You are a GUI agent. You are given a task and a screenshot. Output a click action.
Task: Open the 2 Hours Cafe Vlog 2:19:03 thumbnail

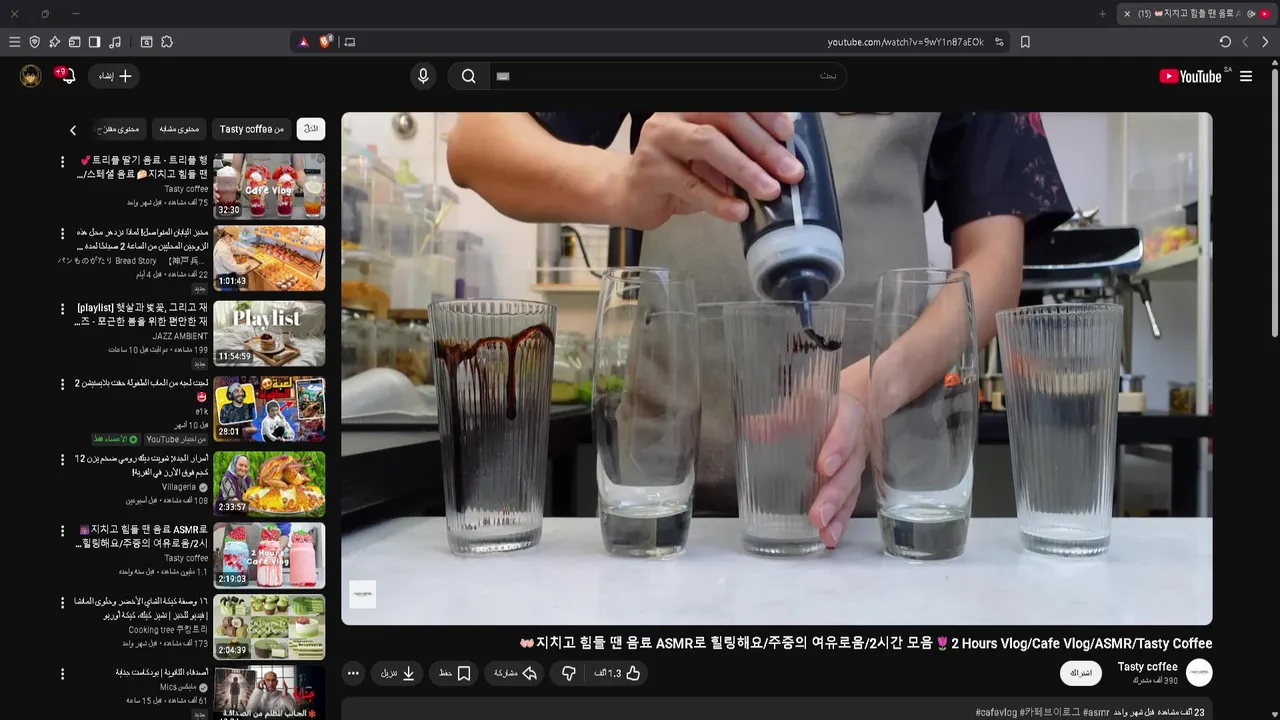point(269,555)
